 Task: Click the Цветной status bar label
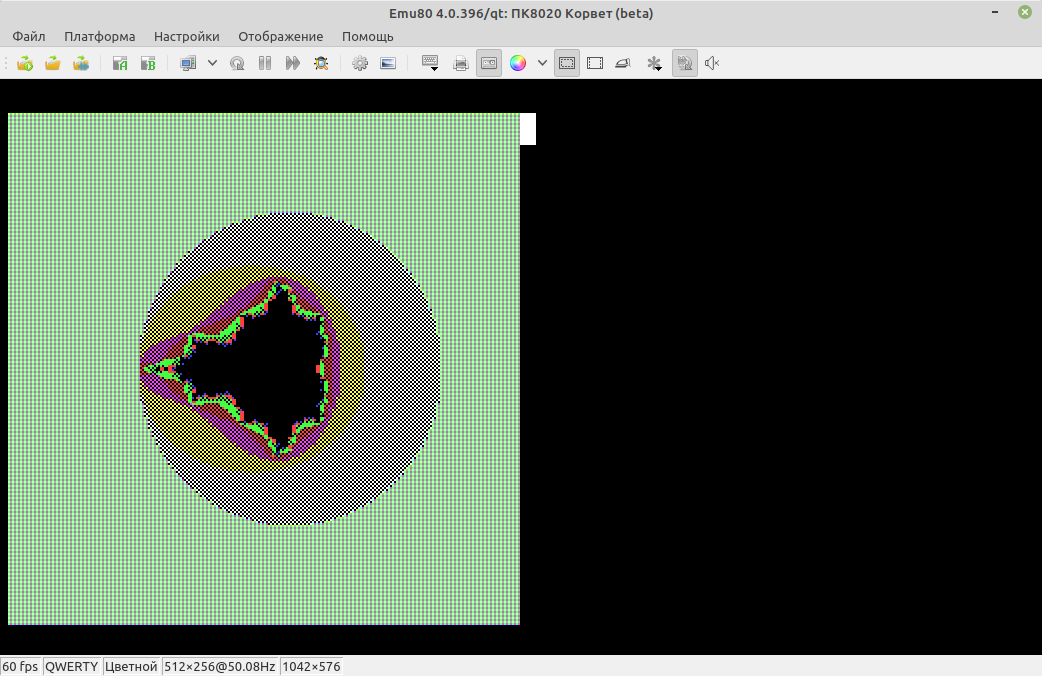coord(131,667)
